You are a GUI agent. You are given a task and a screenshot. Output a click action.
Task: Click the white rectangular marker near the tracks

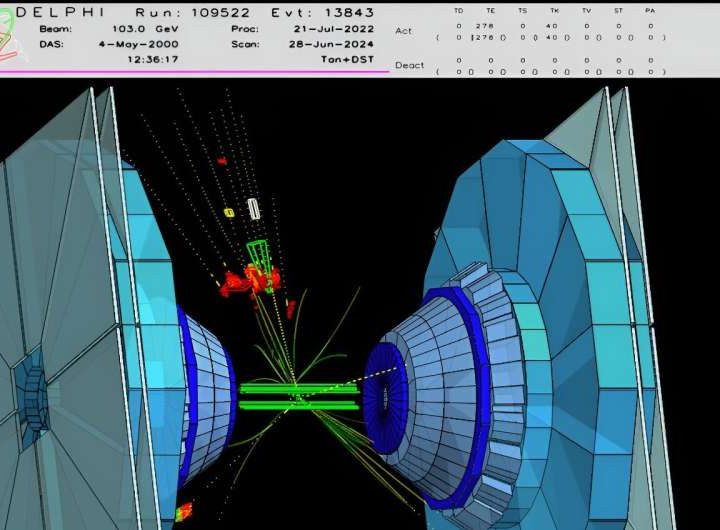254,208
